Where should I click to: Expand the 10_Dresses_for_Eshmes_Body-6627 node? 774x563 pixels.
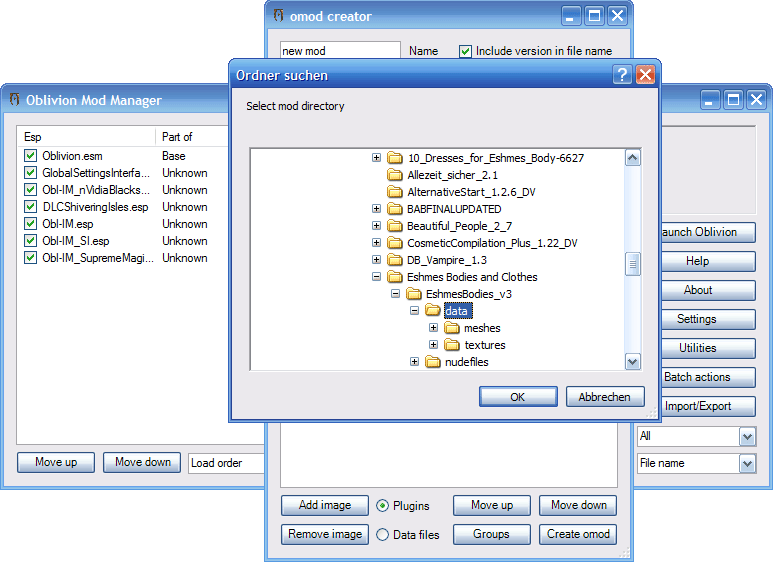click(376, 158)
